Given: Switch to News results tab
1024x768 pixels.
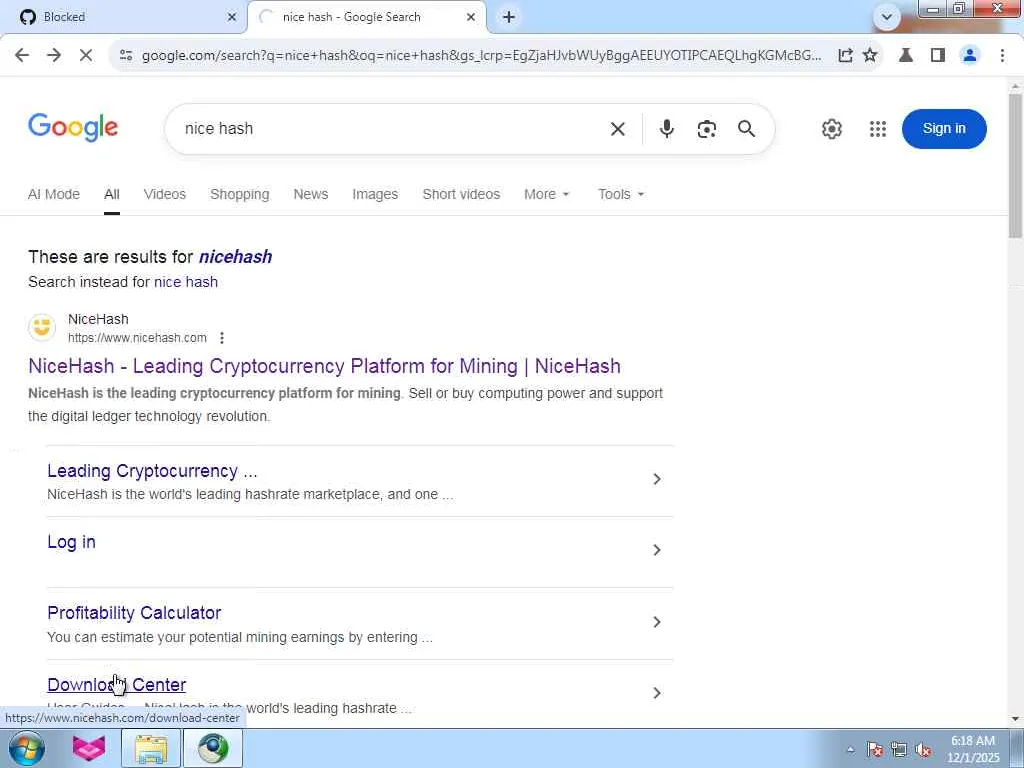Looking at the screenshot, I should point(311,194).
